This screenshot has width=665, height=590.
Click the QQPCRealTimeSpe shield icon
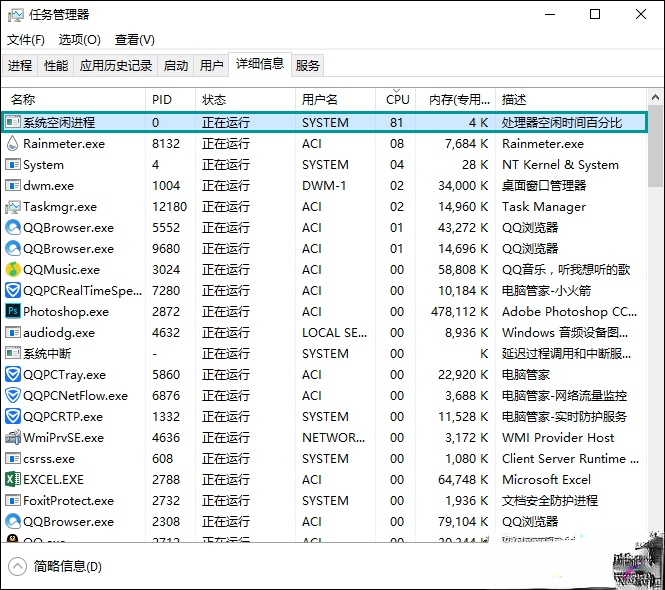point(13,291)
